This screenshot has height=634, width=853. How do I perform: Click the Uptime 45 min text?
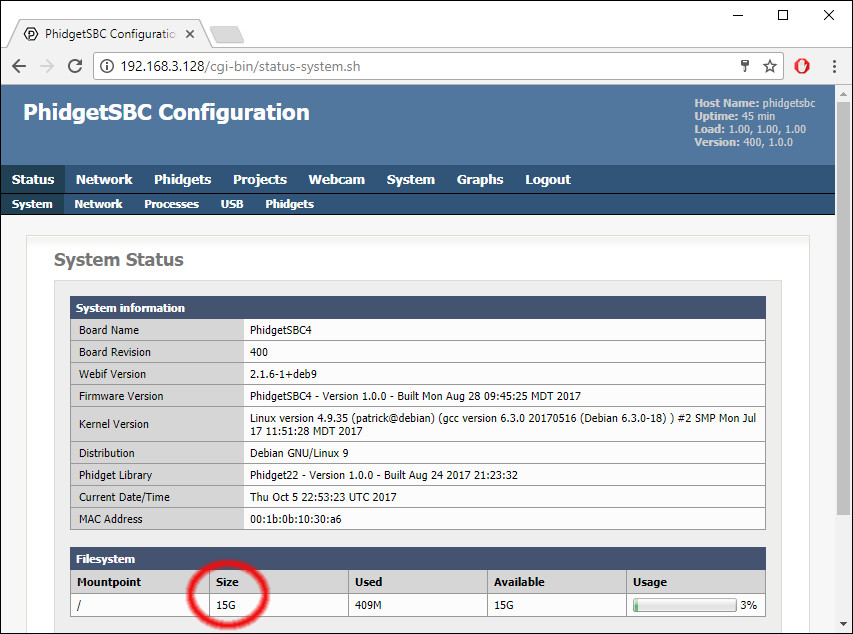point(734,116)
